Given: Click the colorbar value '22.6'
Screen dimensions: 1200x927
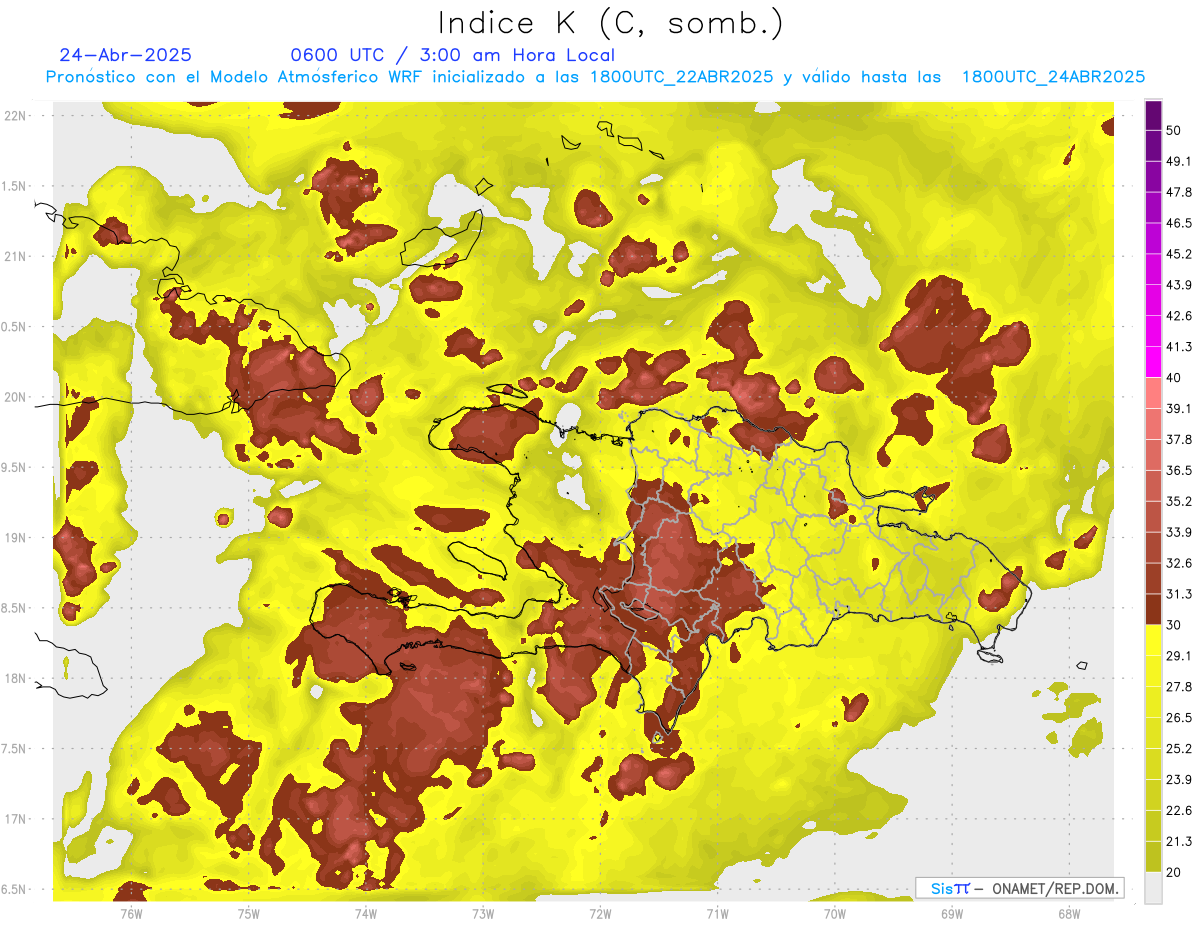Looking at the screenshot, I should tap(1178, 811).
